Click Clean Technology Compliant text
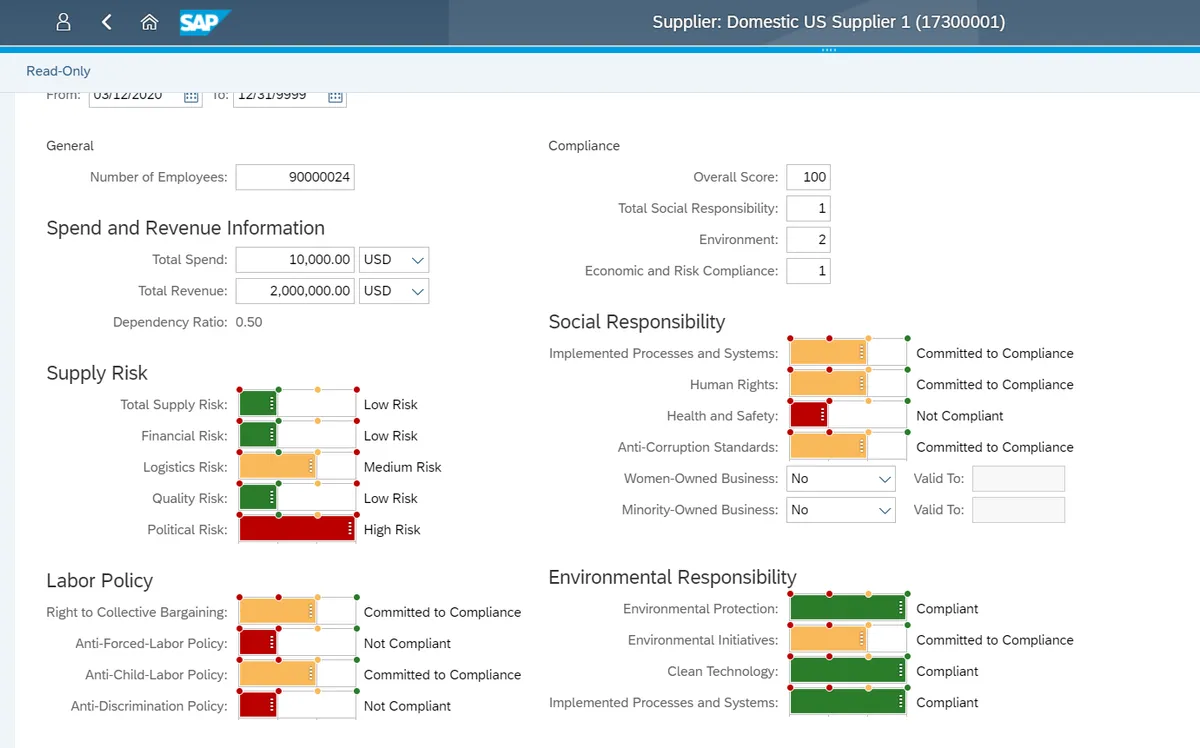The image size is (1200, 748). point(947,671)
